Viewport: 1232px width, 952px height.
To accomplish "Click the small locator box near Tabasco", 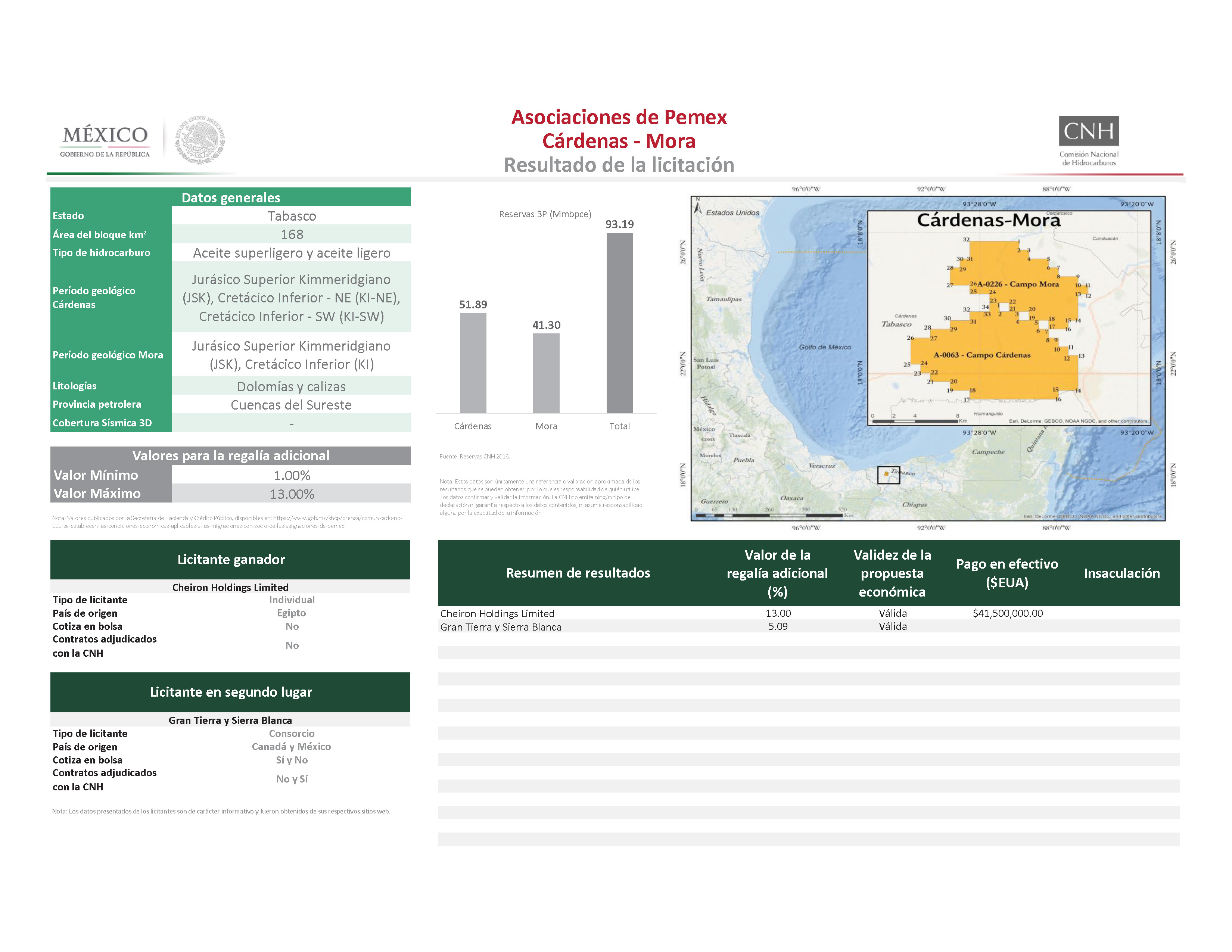I will tap(888, 475).
